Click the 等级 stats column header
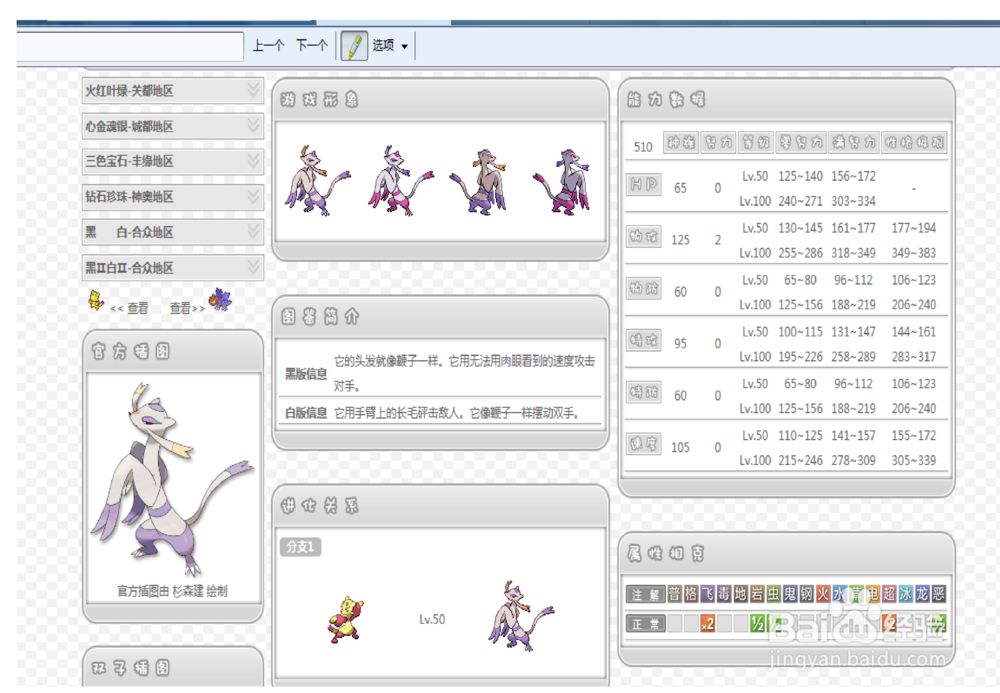Image resolution: width=1000 pixels, height=693 pixels. 756,142
